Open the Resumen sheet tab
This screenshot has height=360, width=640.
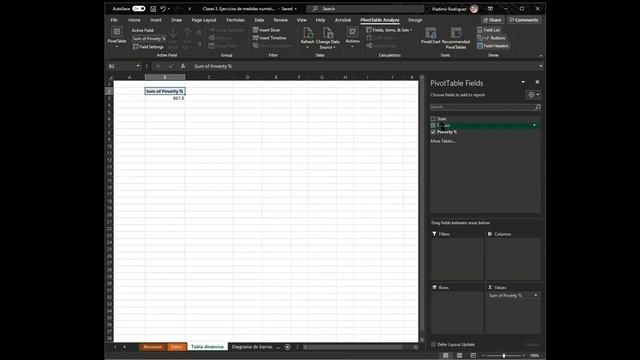coord(153,347)
